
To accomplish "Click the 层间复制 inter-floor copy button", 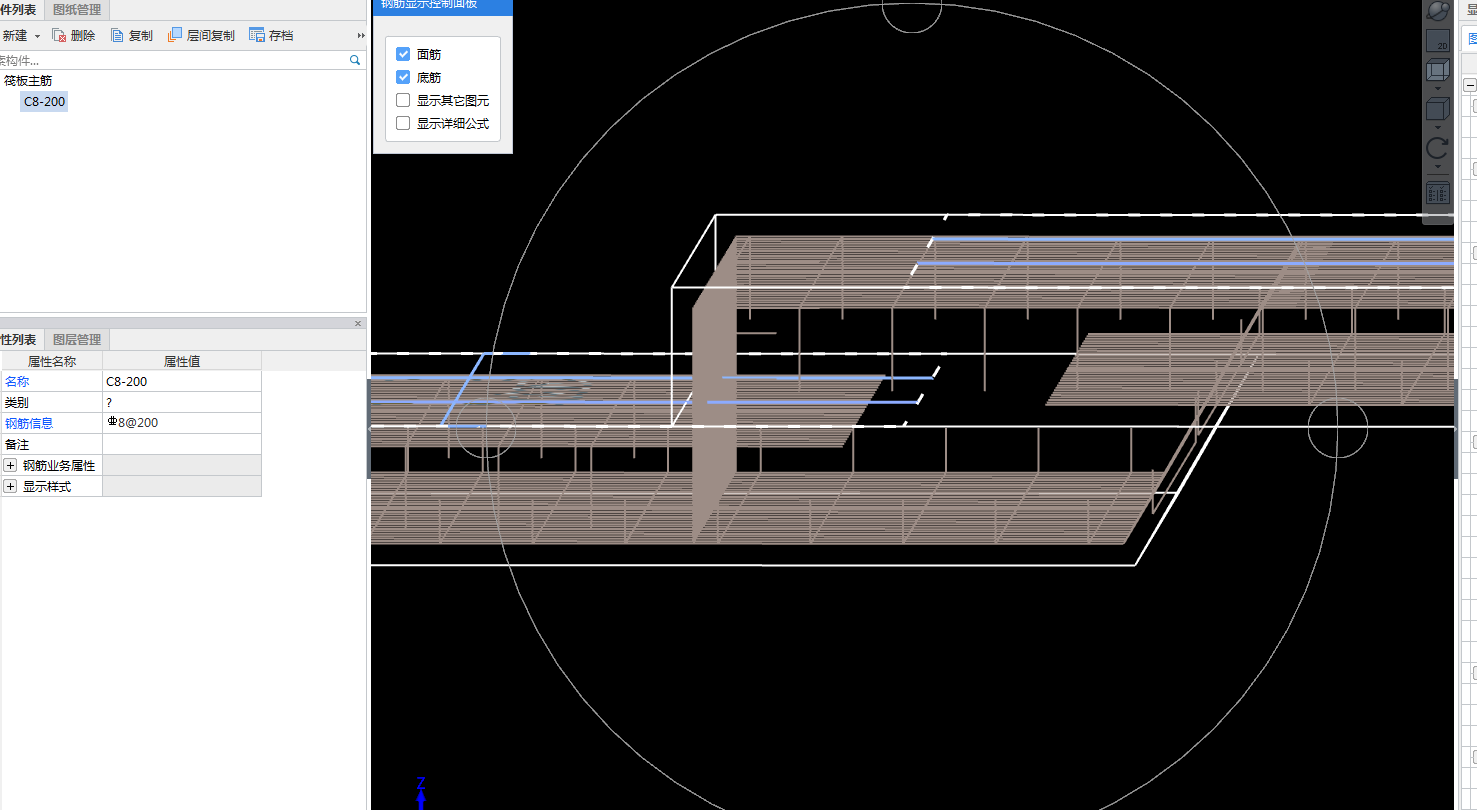I will (x=201, y=35).
